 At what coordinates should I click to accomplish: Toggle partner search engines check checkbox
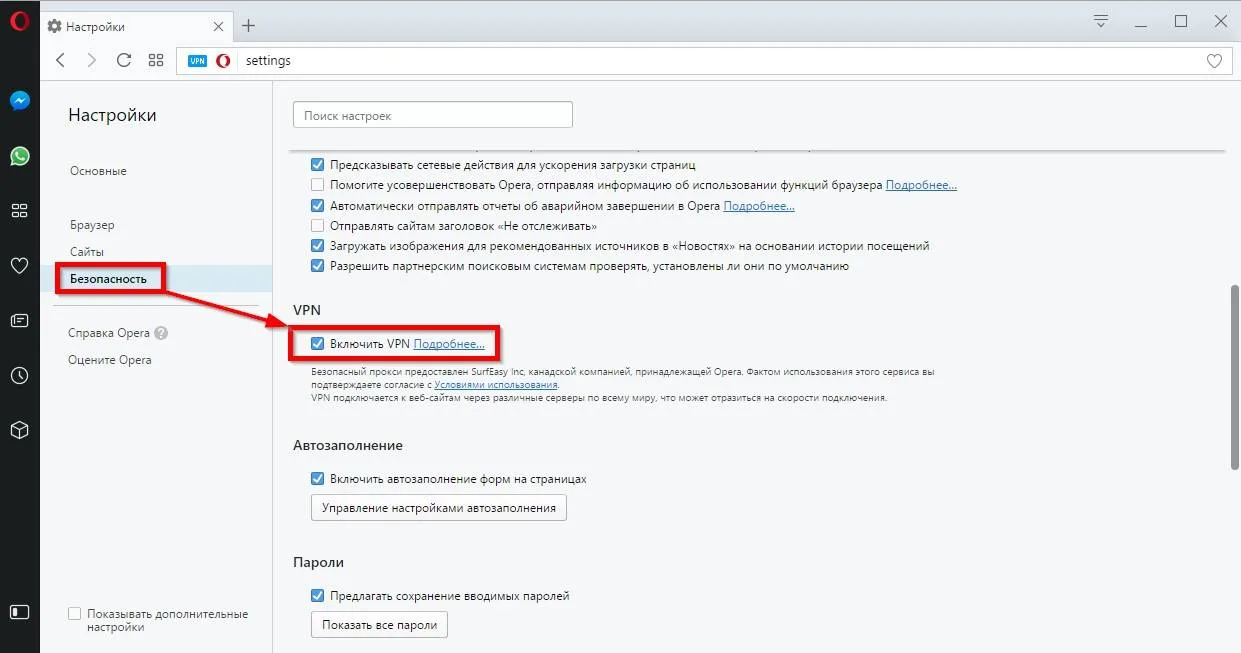[x=318, y=266]
